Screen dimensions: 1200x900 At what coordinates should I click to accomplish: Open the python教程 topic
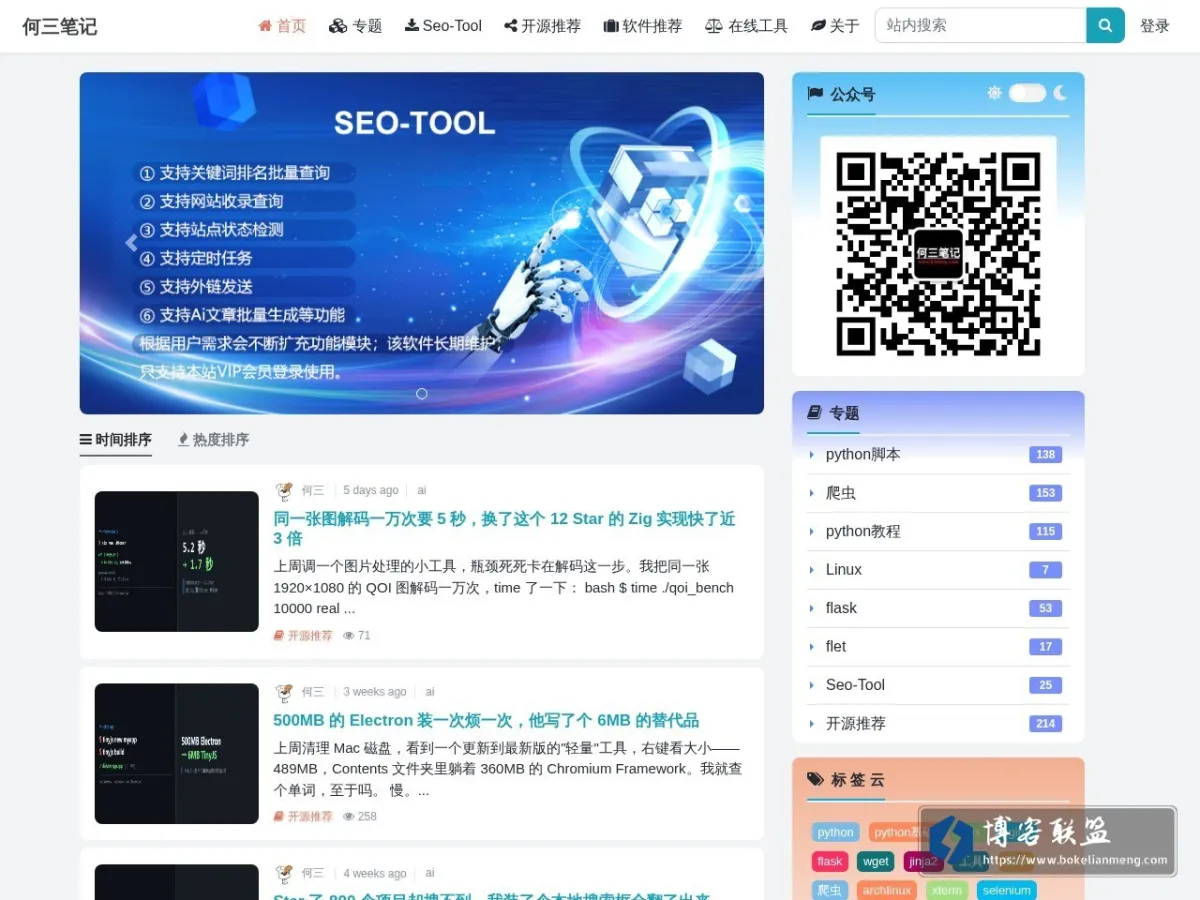pyautogui.click(x=863, y=531)
